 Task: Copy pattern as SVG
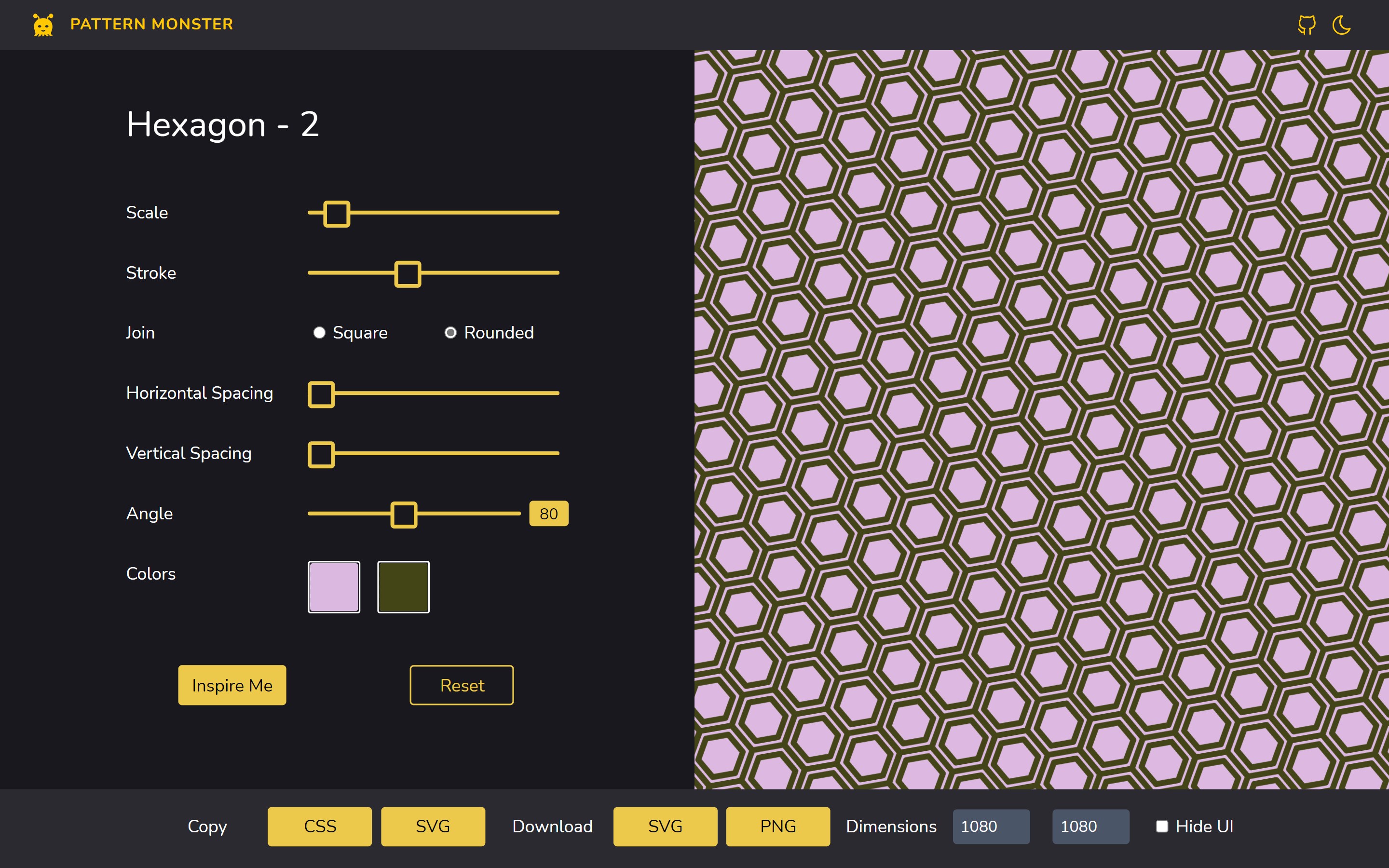point(433,826)
